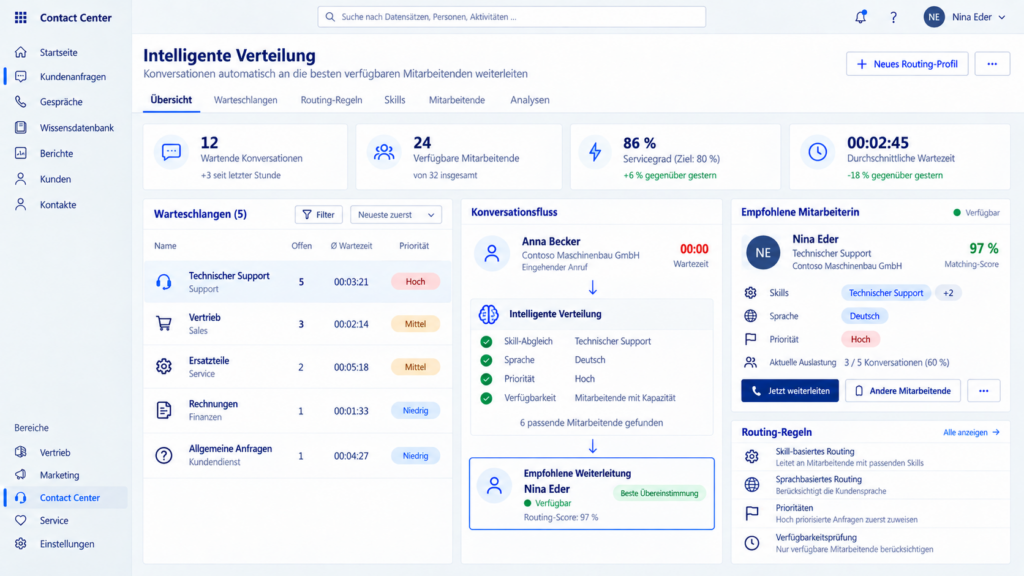Click the Durchschnittliche Wartezeit clock icon
The height and width of the screenshot is (576, 1024).
coord(818,152)
